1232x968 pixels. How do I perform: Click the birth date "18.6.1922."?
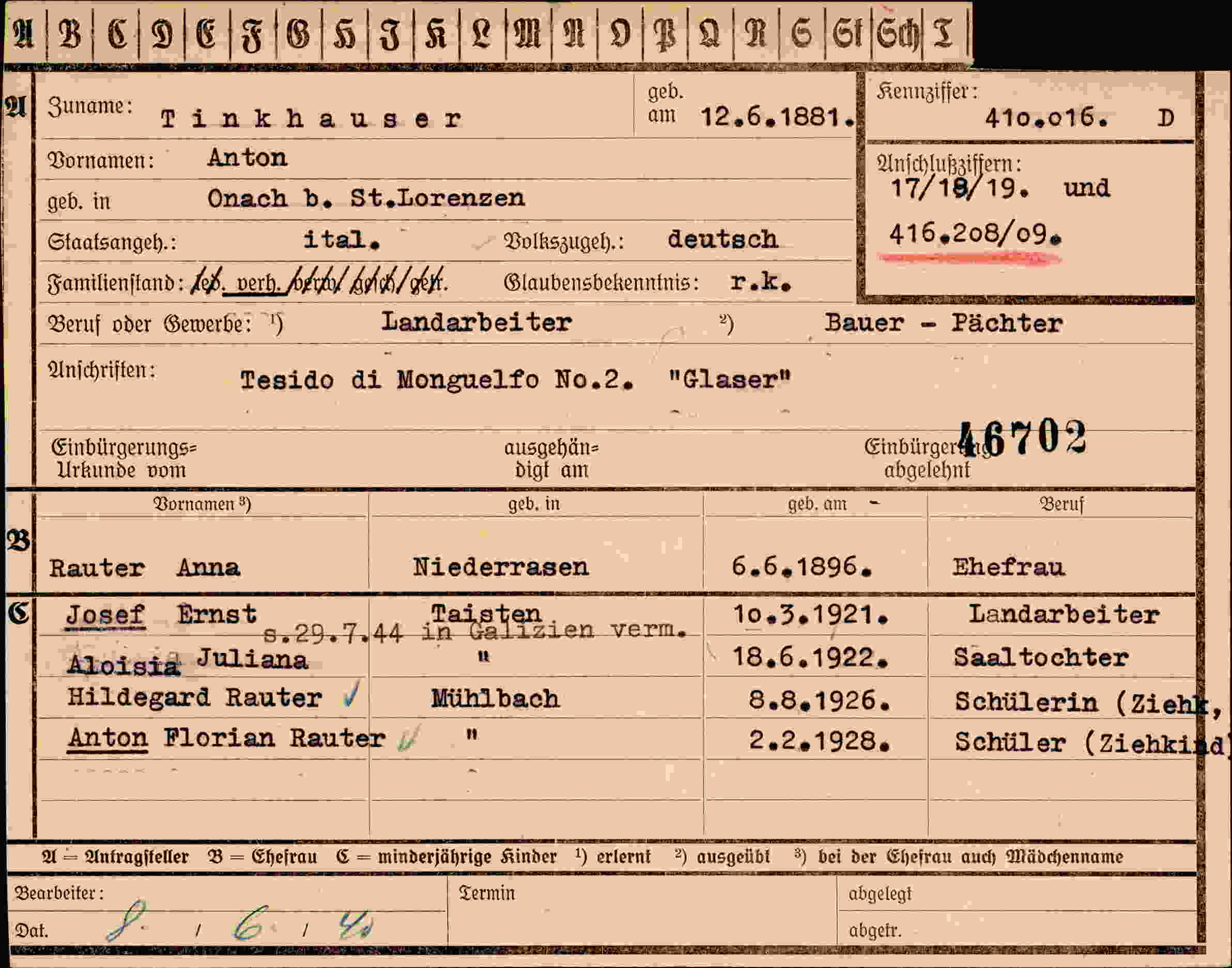point(810,658)
